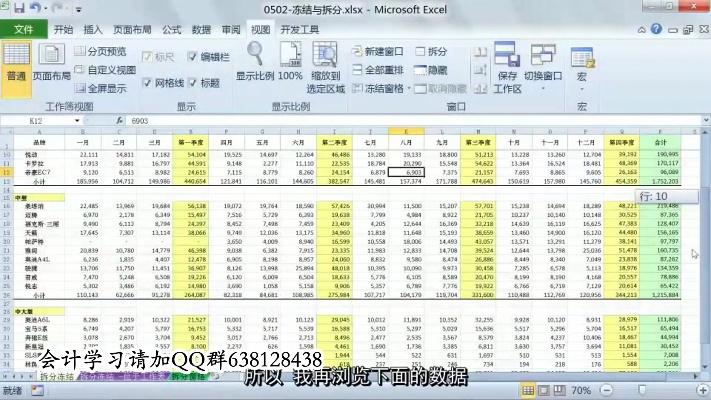Image resolution: width=711 pixels, height=400 pixels.
Task: Open Excel help question mark icon
Action: [x=656, y=29]
